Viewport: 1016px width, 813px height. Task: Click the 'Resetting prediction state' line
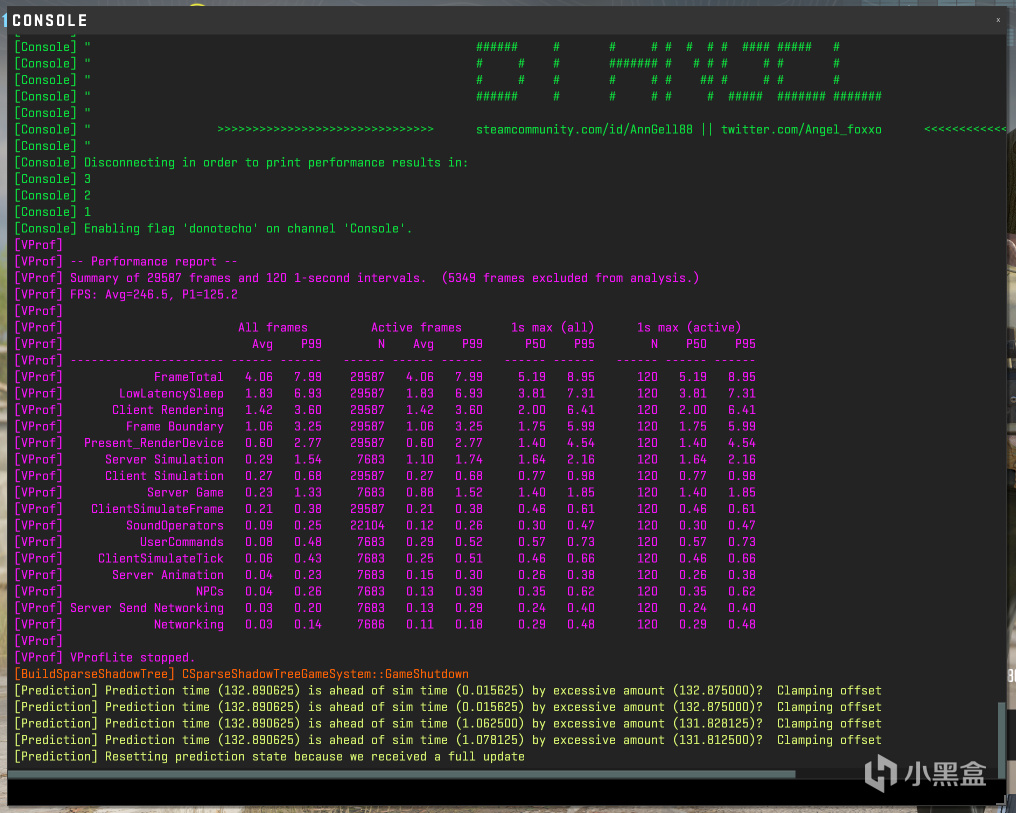pos(315,757)
